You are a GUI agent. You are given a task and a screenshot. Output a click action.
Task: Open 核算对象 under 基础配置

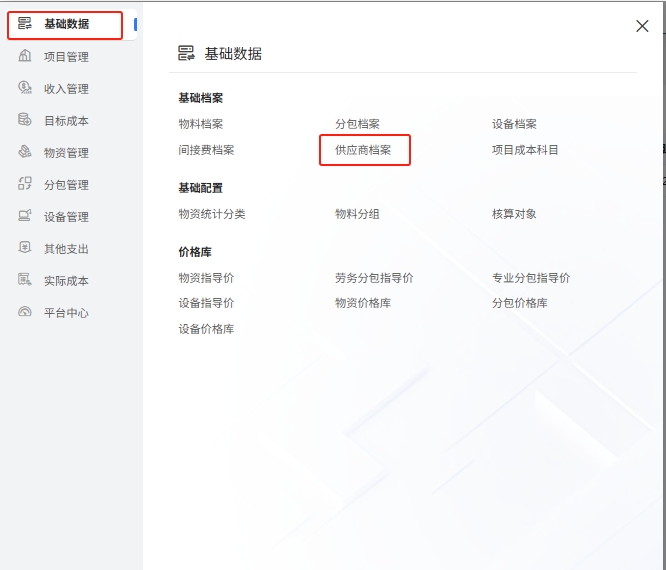pyautogui.click(x=514, y=214)
